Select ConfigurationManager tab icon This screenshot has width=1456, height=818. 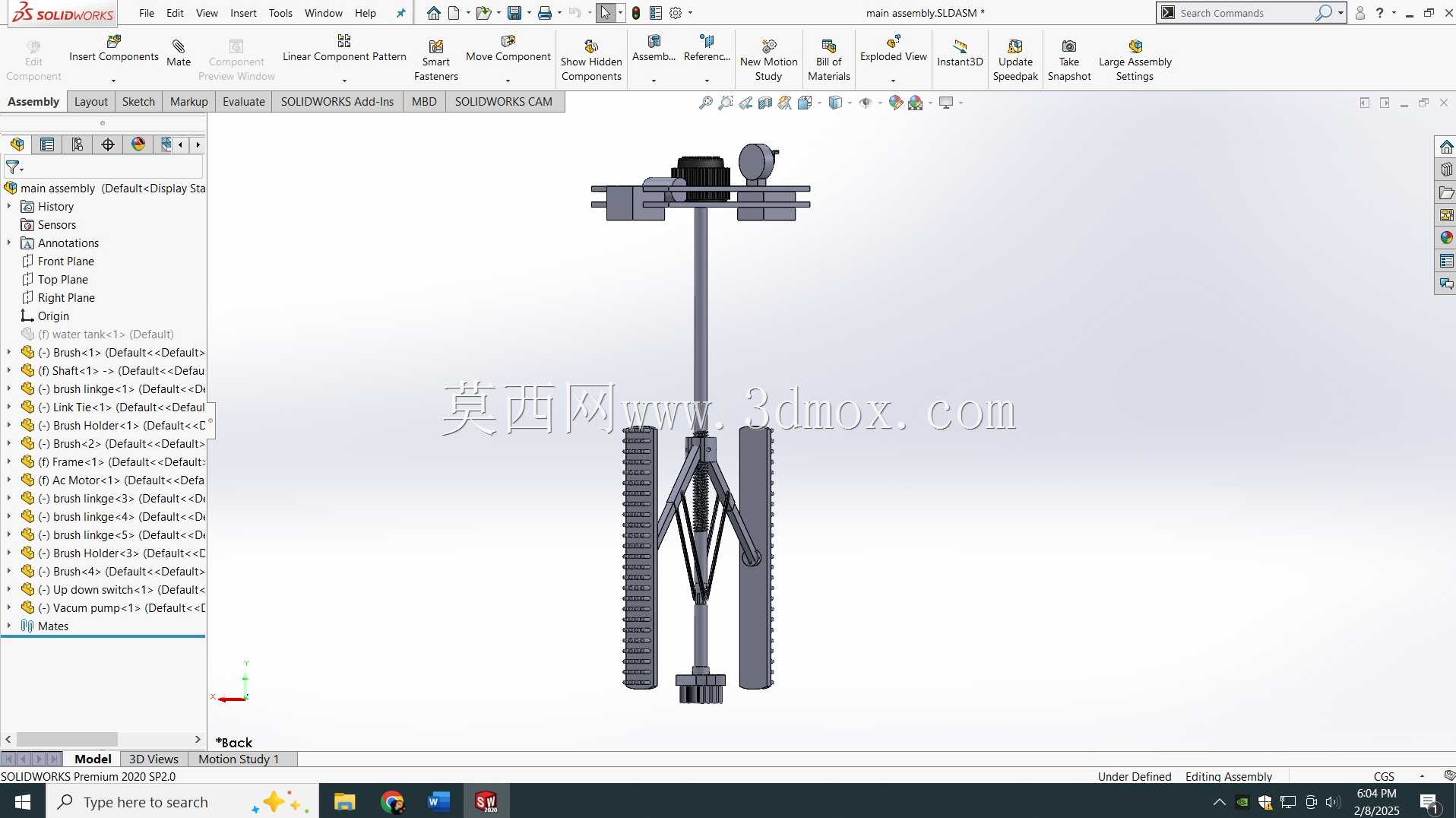(78, 144)
